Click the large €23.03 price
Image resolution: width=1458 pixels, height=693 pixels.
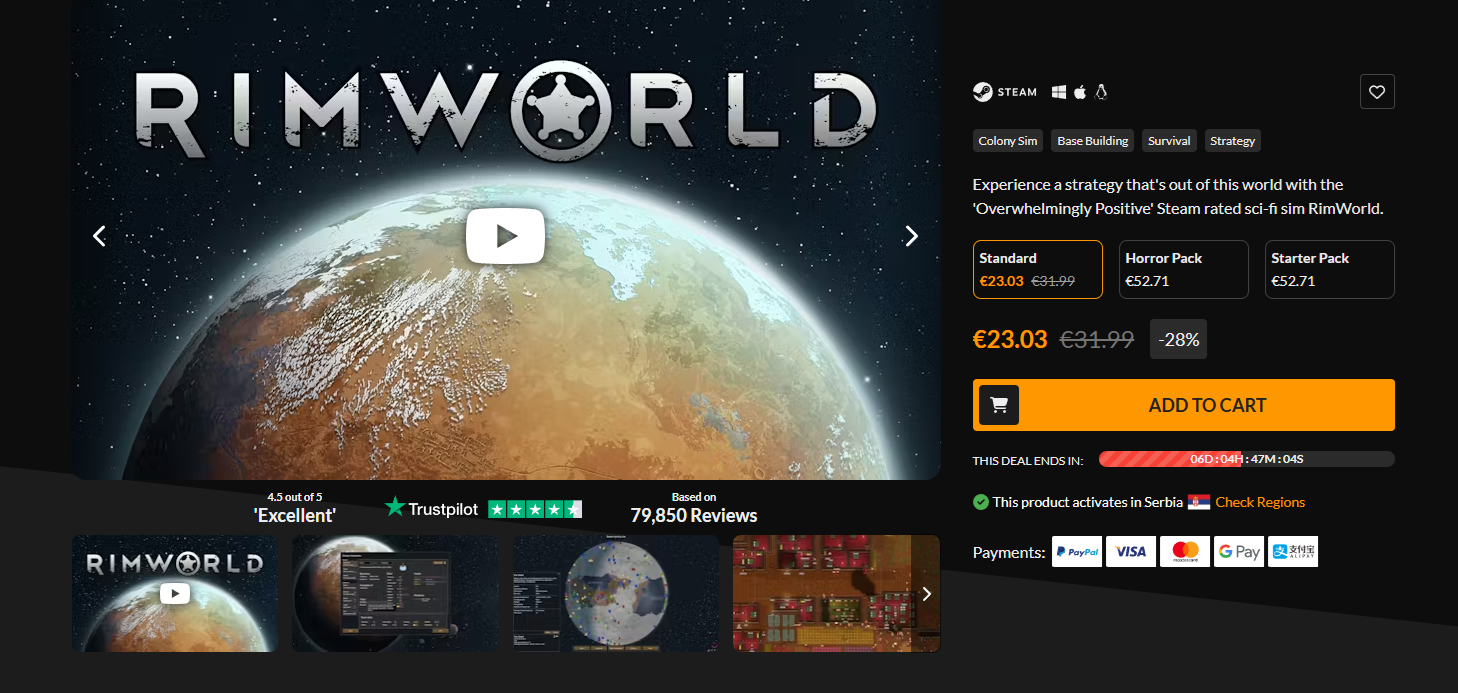tap(1010, 339)
